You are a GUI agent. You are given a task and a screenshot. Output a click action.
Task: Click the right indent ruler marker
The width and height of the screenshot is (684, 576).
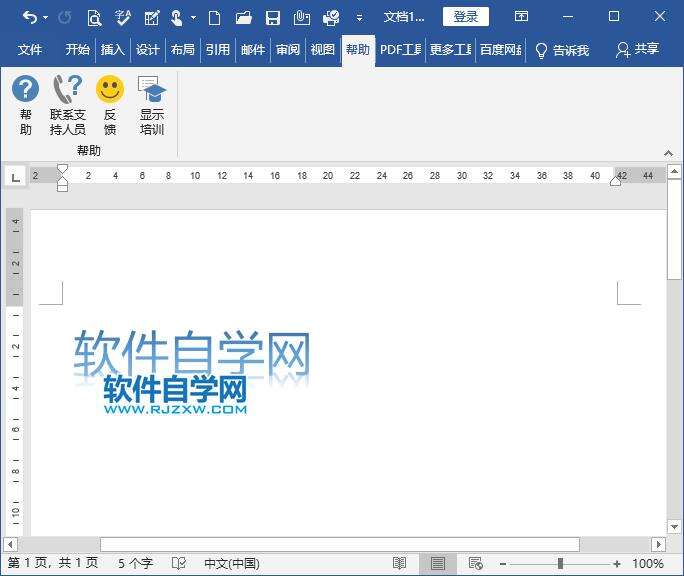click(616, 181)
